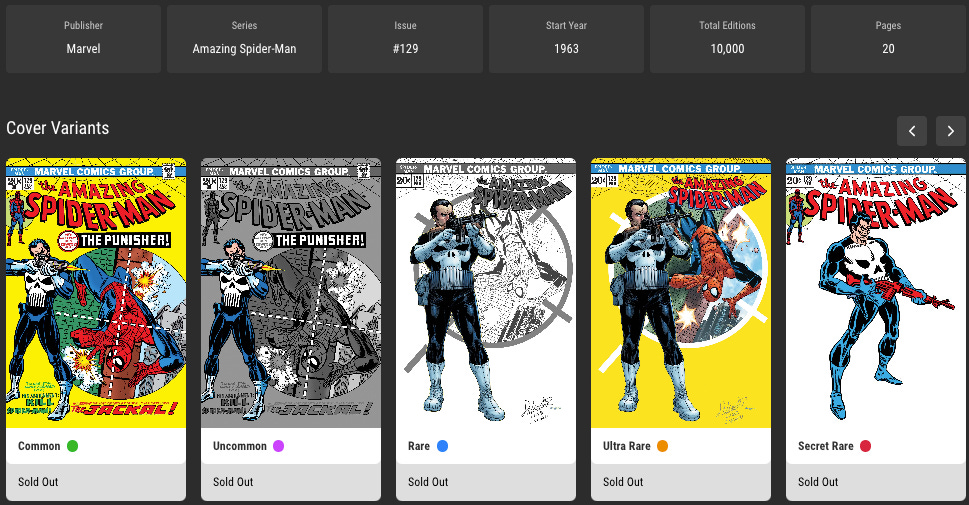Screen dimensions: 969x505
Task: Click the 10,000 total editions value
Action: (727, 48)
